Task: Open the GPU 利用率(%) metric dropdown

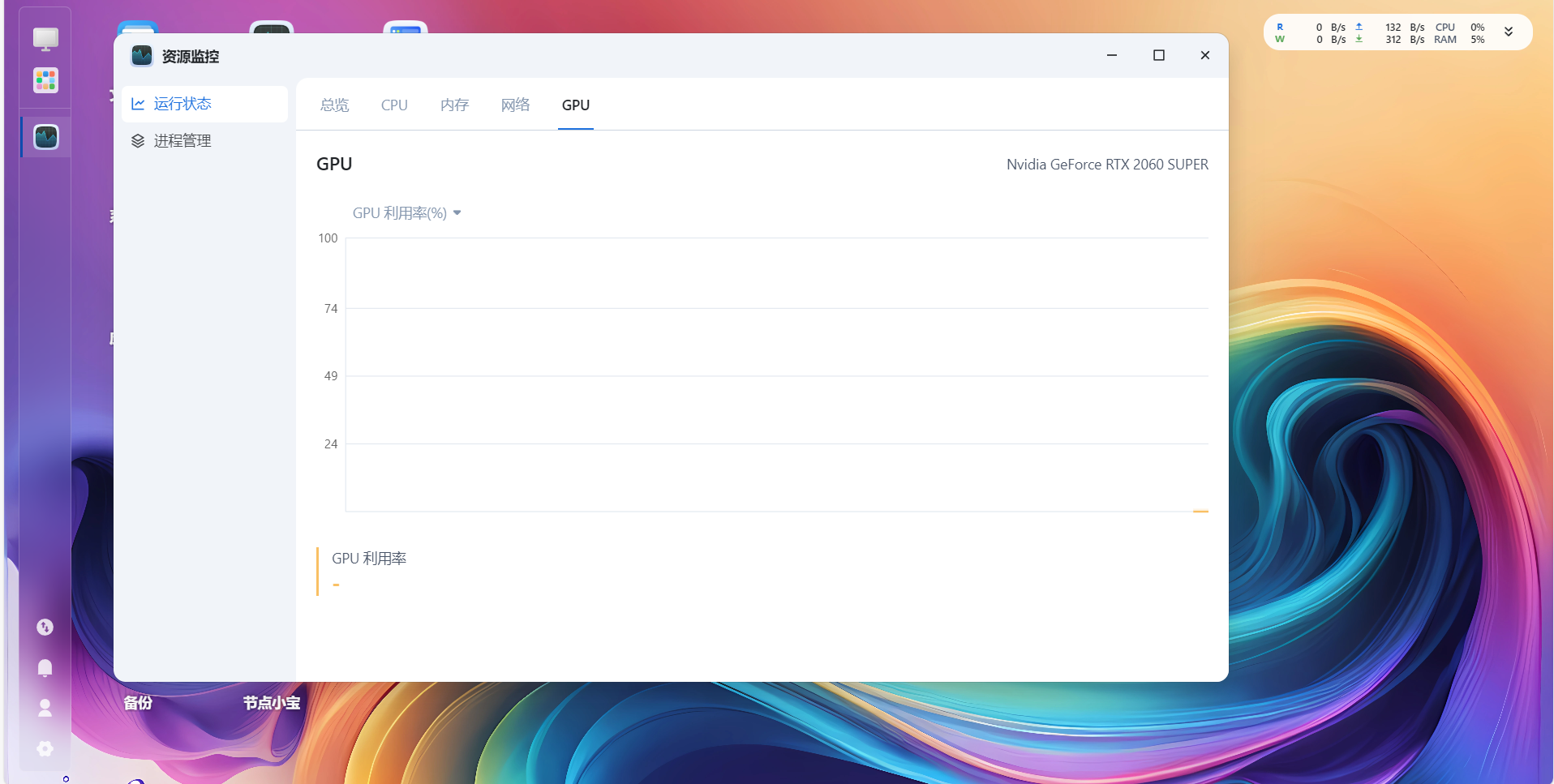Action: coord(406,213)
